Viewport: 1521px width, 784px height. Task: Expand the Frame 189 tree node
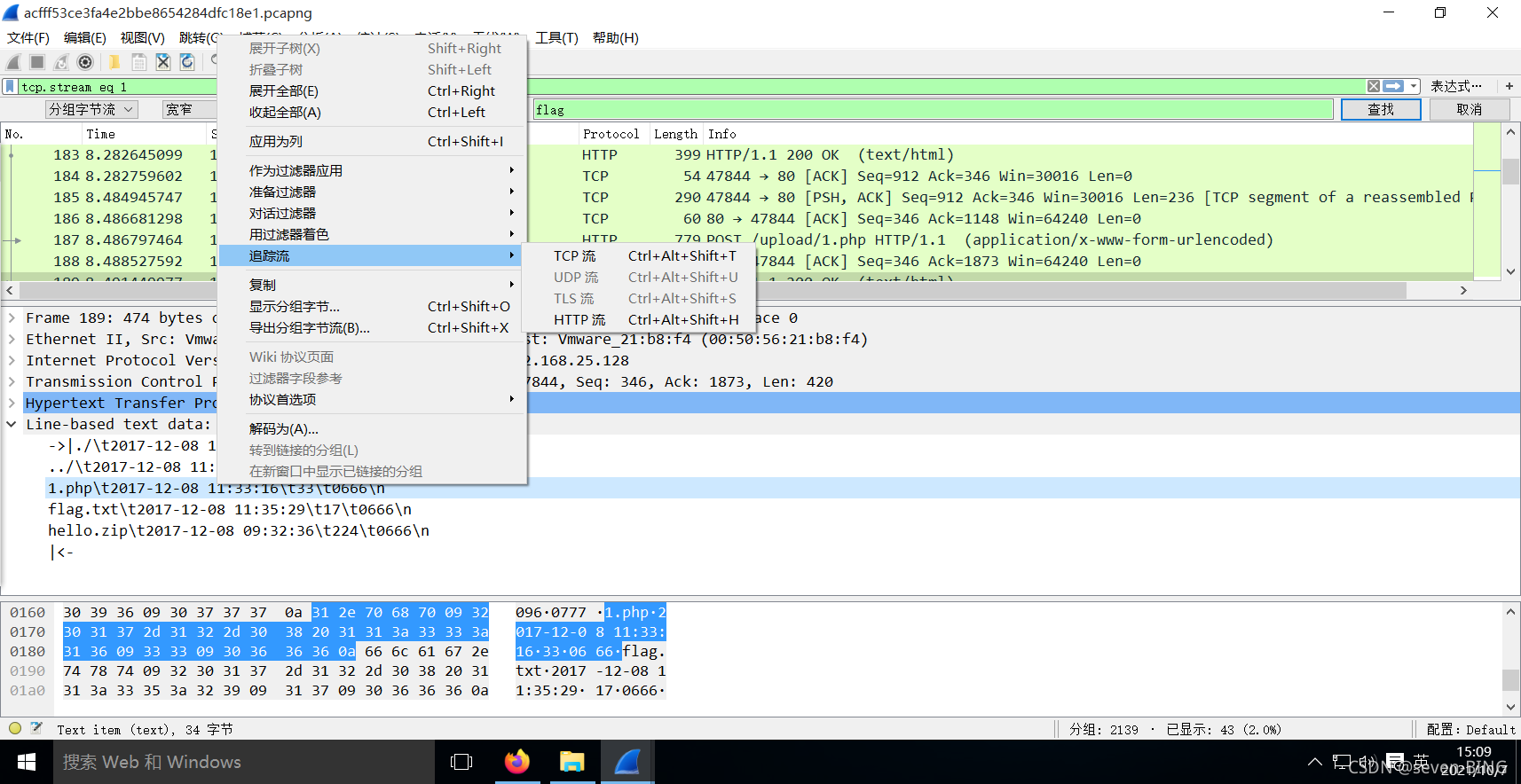(x=12, y=318)
